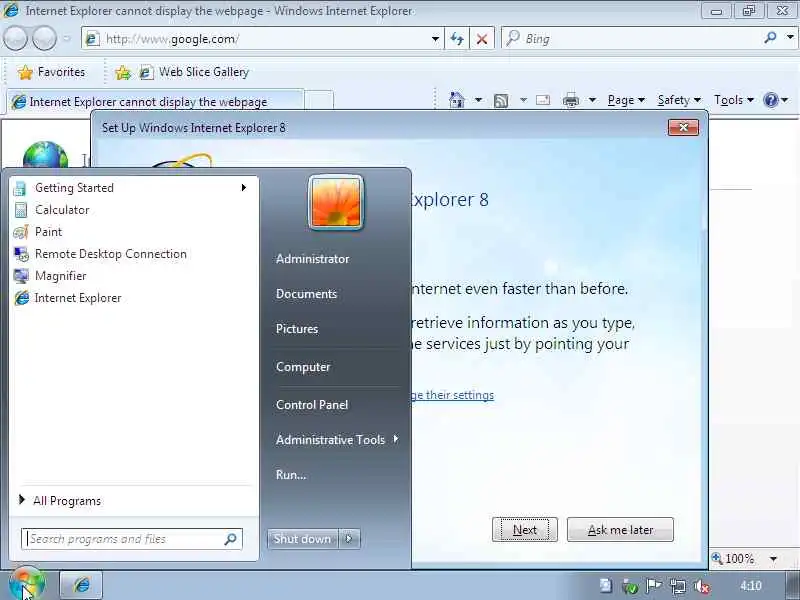Open Documents from Start menu

[x=306, y=294]
